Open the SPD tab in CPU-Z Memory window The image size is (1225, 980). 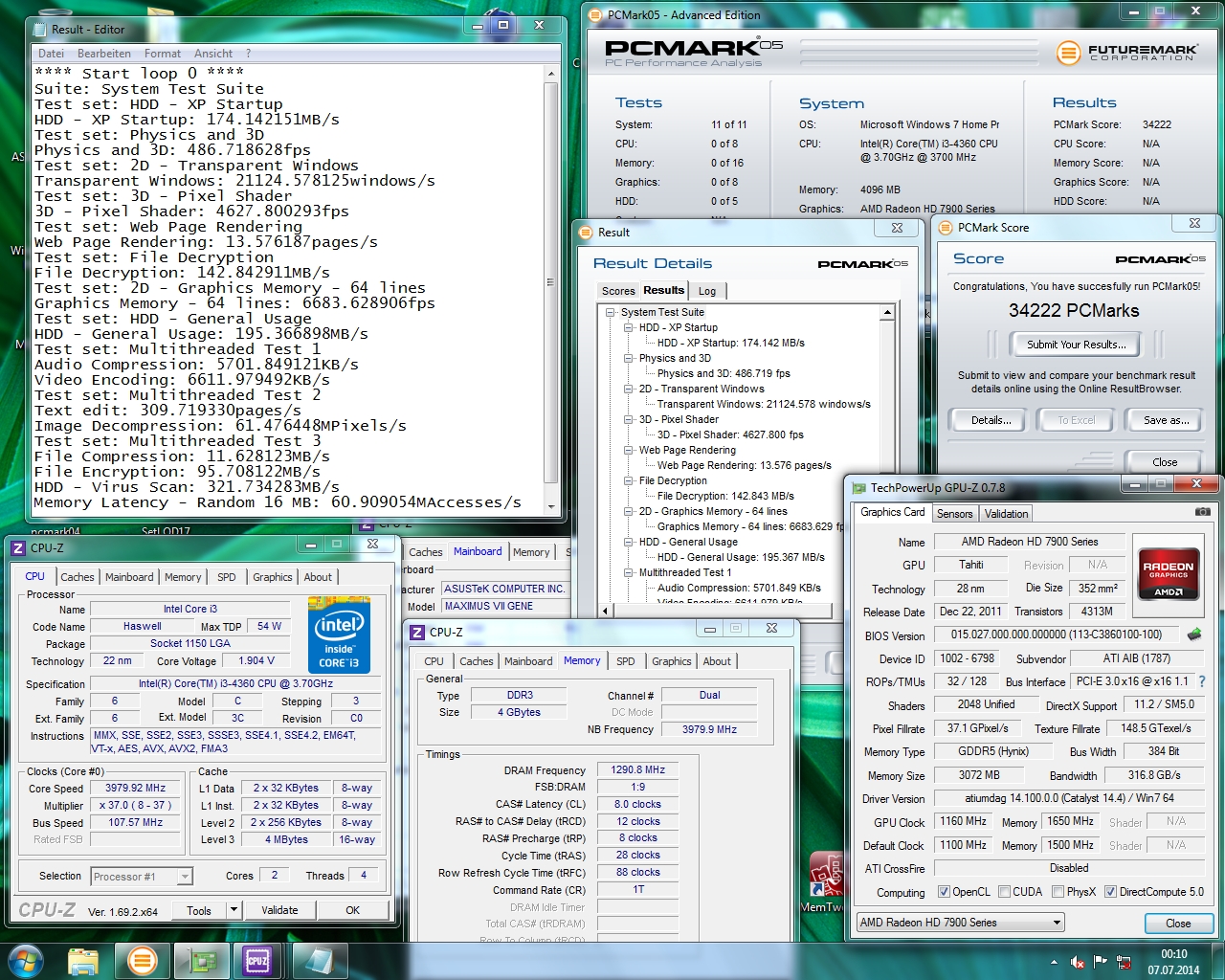(x=625, y=661)
